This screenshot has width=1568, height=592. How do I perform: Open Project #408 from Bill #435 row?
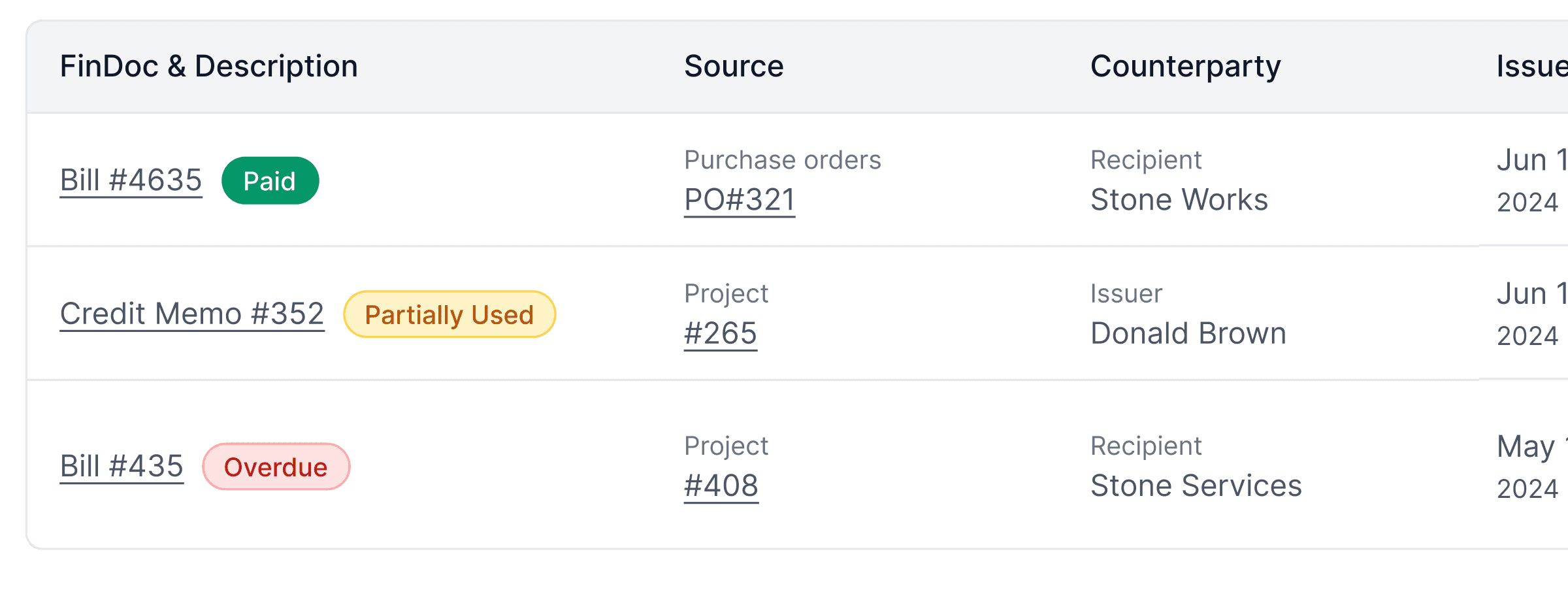click(x=721, y=485)
